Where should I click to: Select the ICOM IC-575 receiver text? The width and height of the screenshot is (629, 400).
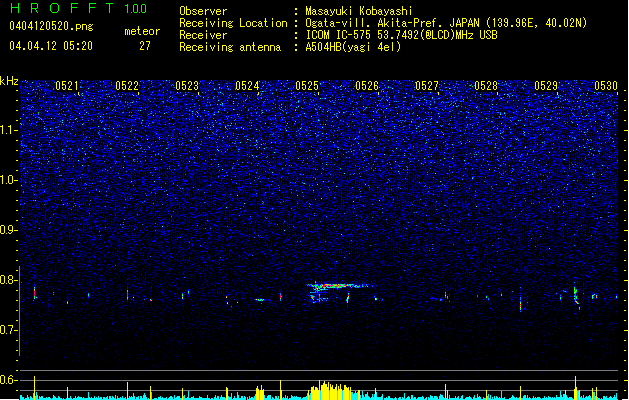coord(401,35)
